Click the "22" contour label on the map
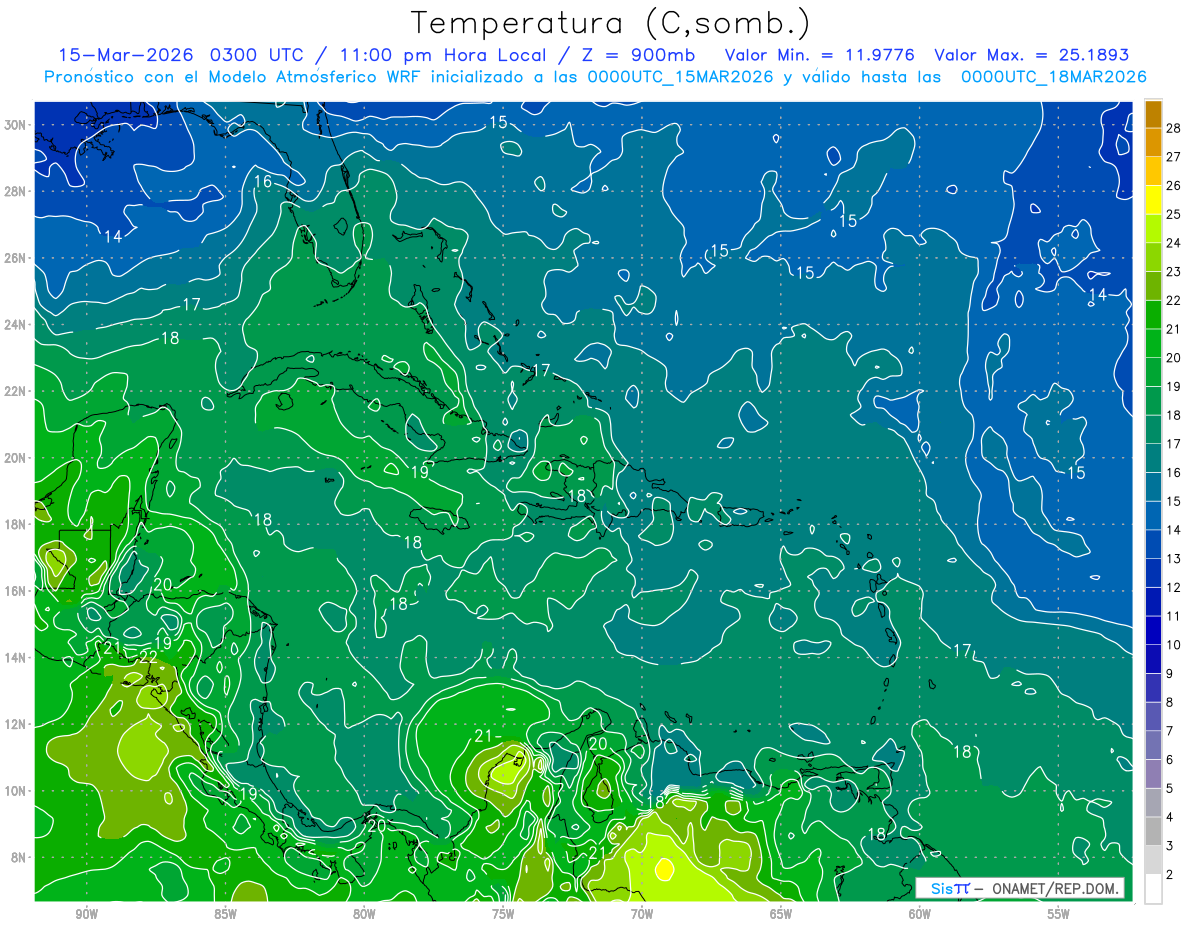This screenshot has width=1200, height=927. point(148,656)
